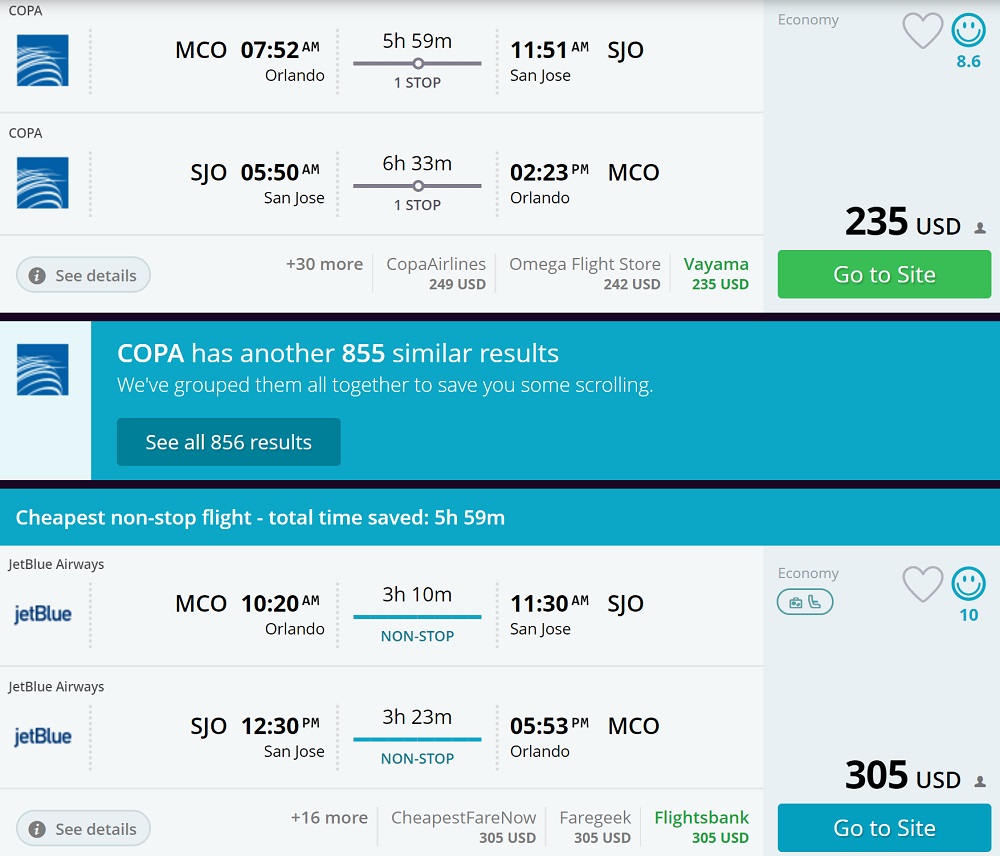
Task: Click the JetBlue baggage and seat amenities icon
Action: pyautogui.click(x=805, y=602)
